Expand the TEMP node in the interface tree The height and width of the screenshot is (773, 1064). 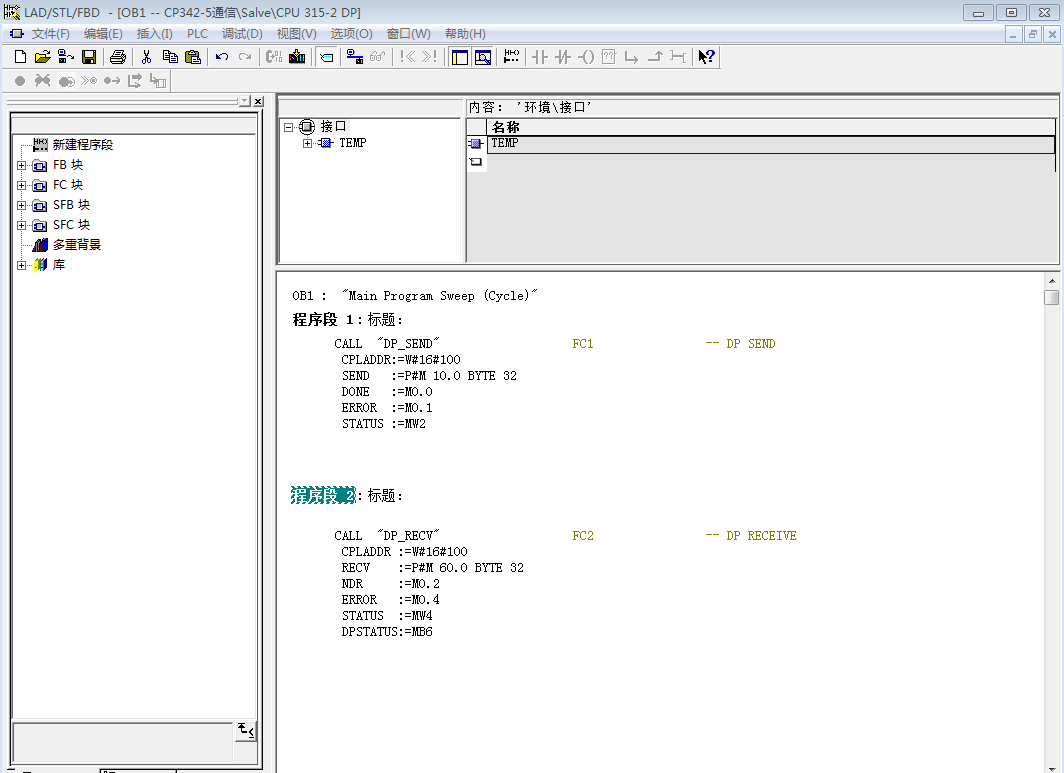[308, 143]
